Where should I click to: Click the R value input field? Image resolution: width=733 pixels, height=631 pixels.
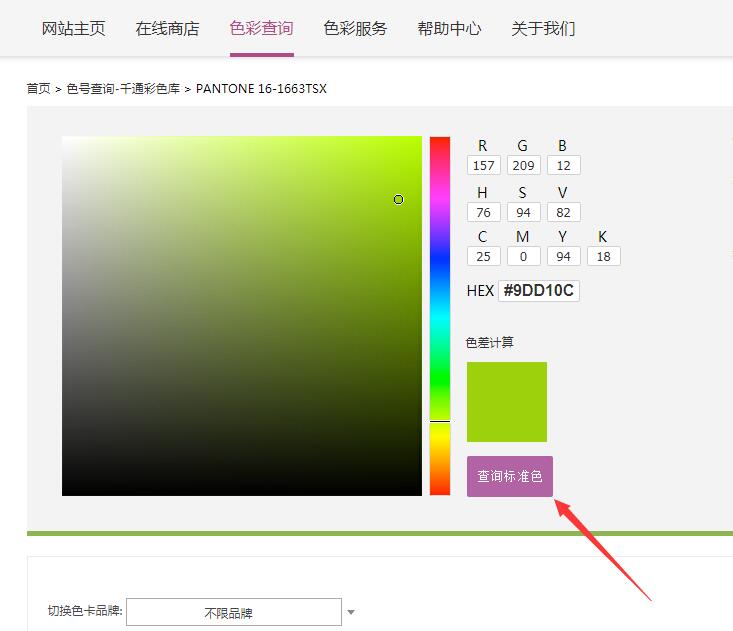(x=483, y=165)
